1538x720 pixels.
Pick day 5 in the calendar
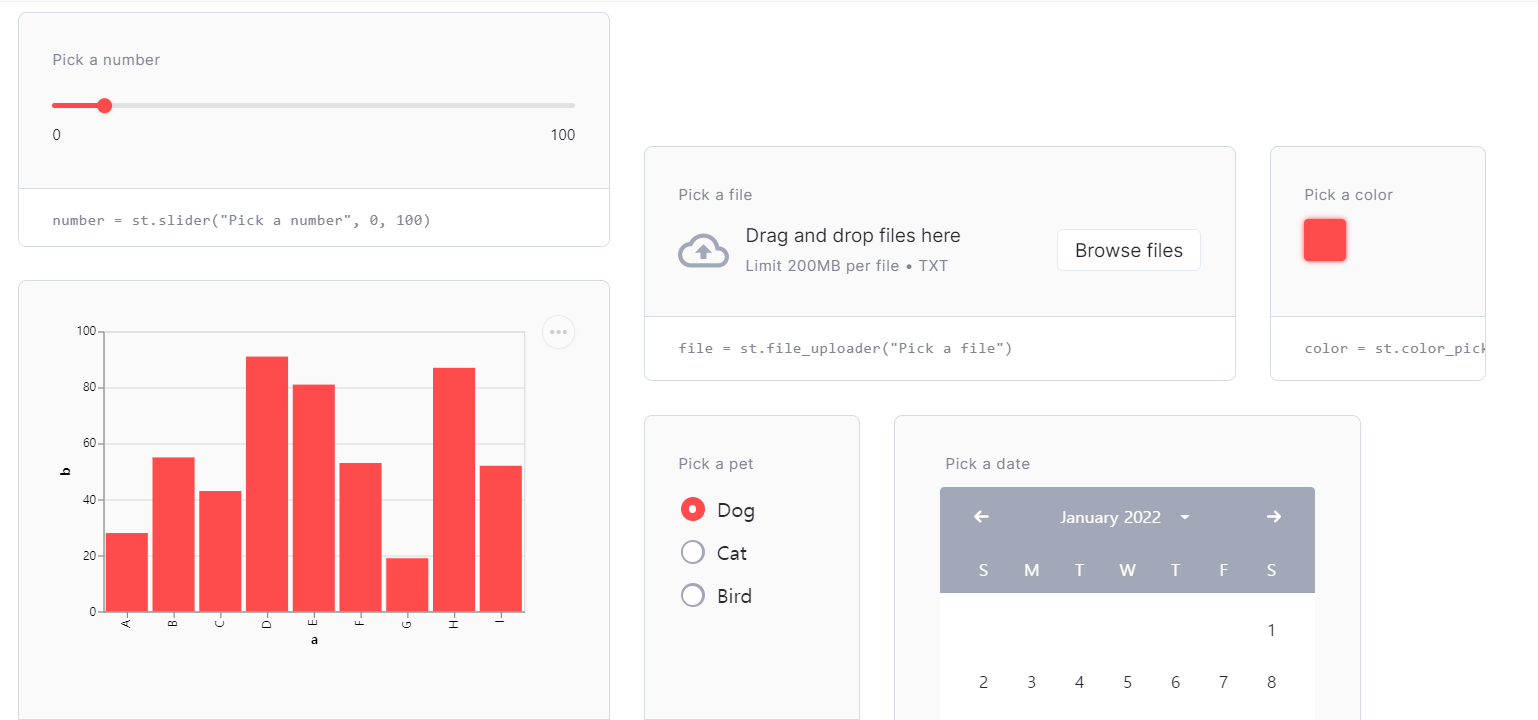click(x=1127, y=682)
